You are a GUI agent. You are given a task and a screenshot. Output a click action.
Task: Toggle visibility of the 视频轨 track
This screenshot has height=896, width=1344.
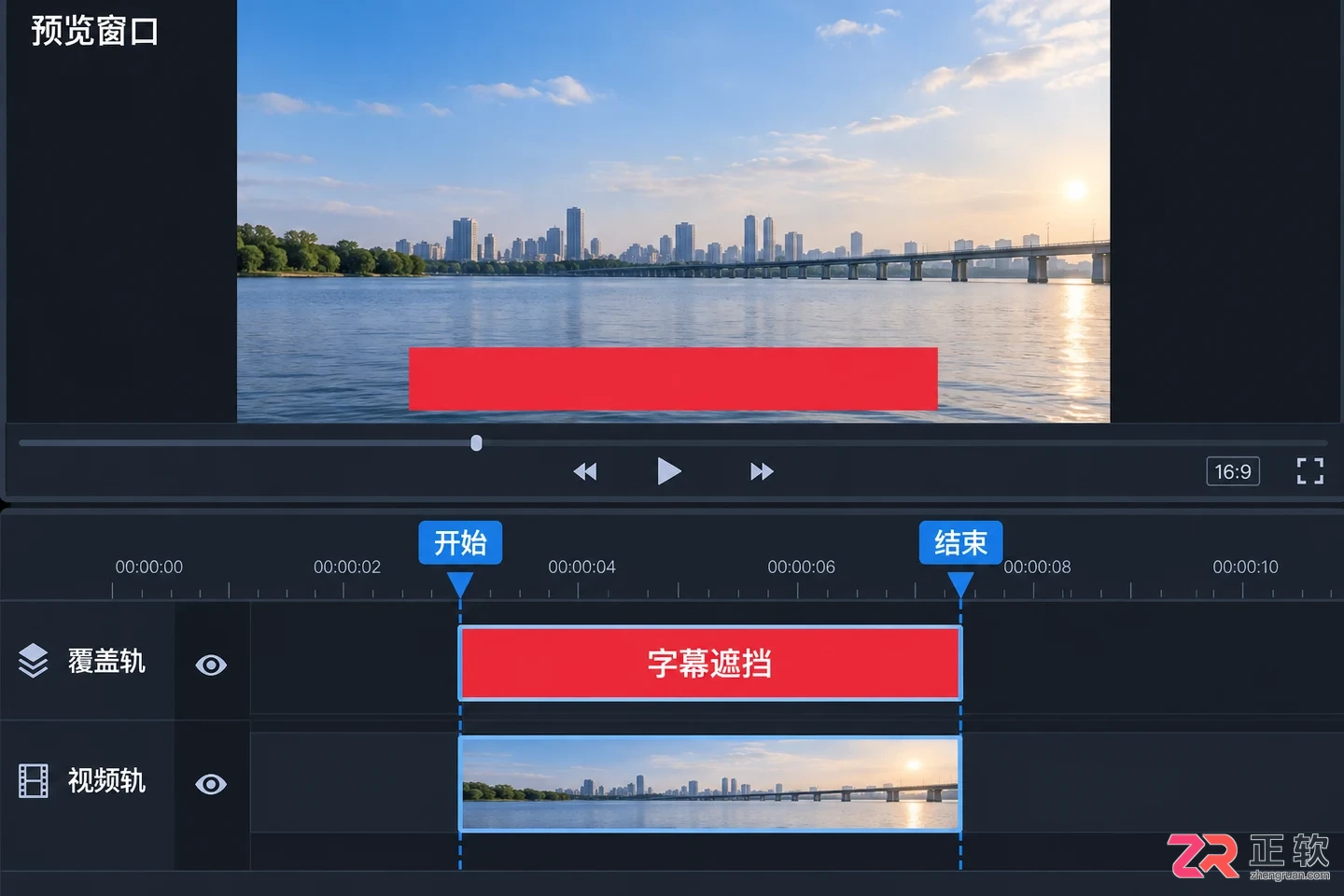(211, 784)
